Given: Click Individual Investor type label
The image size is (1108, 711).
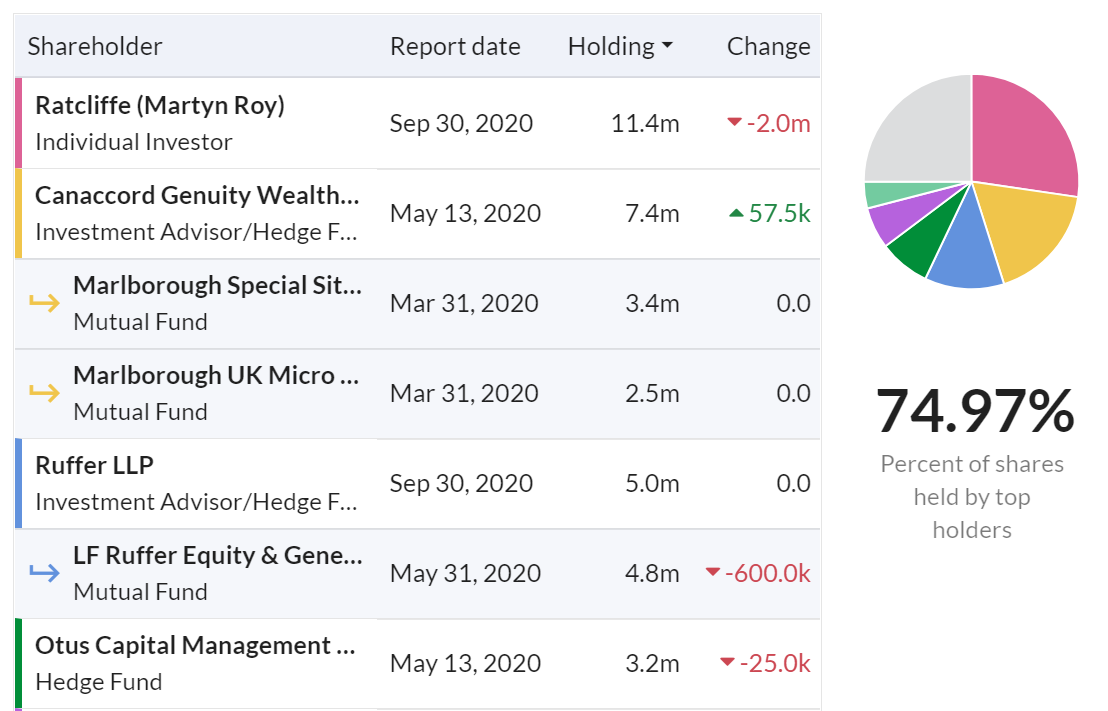Looking at the screenshot, I should tap(134, 142).
